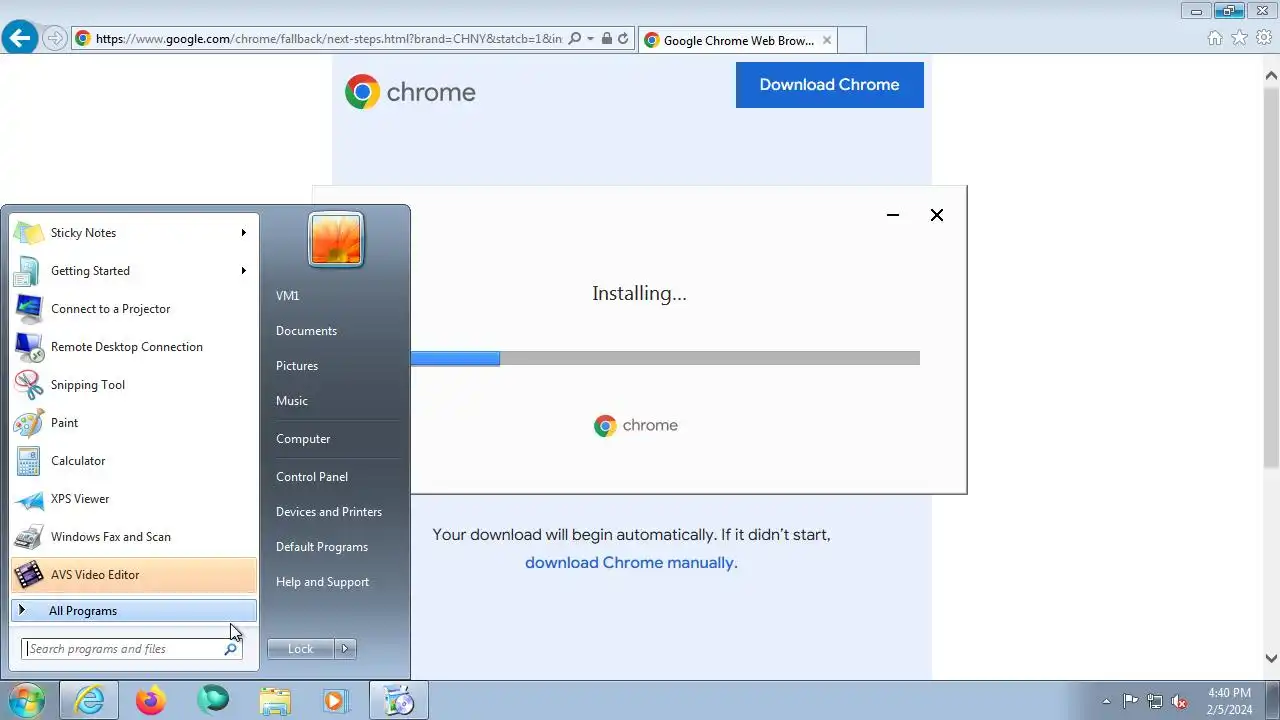Open the VM1 user folder
The height and width of the screenshot is (720, 1280).
tap(288, 296)
